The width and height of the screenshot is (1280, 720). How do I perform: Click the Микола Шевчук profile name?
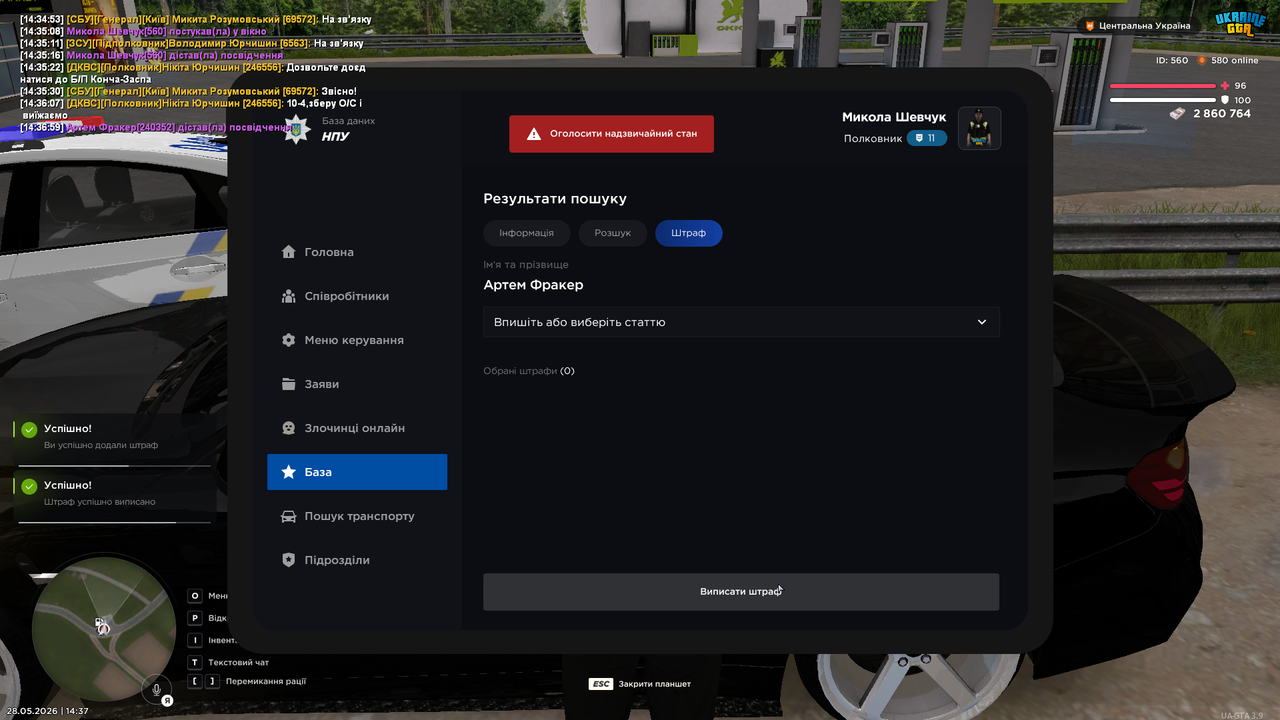click(894, 117)
